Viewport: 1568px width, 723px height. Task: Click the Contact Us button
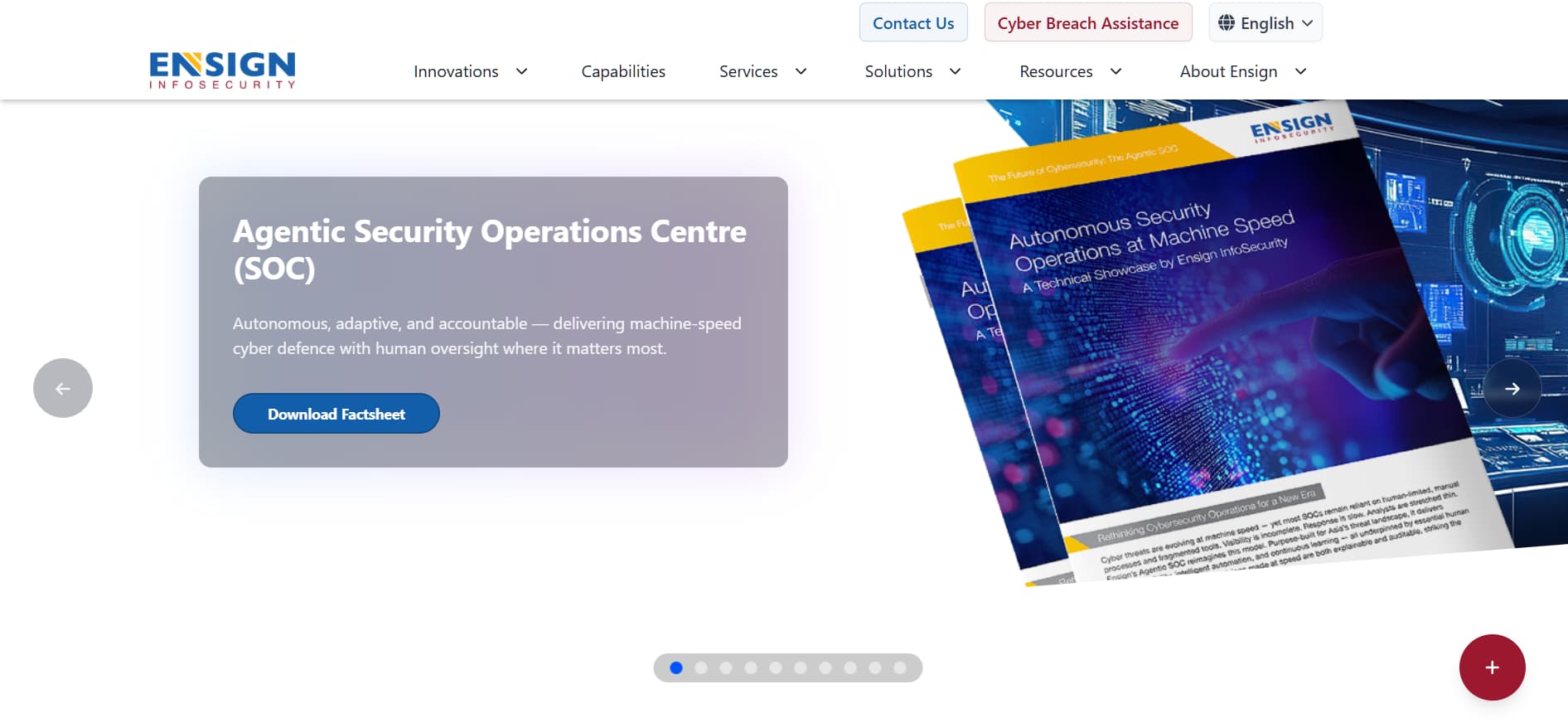pyautogui.click(x=913, y=22)
